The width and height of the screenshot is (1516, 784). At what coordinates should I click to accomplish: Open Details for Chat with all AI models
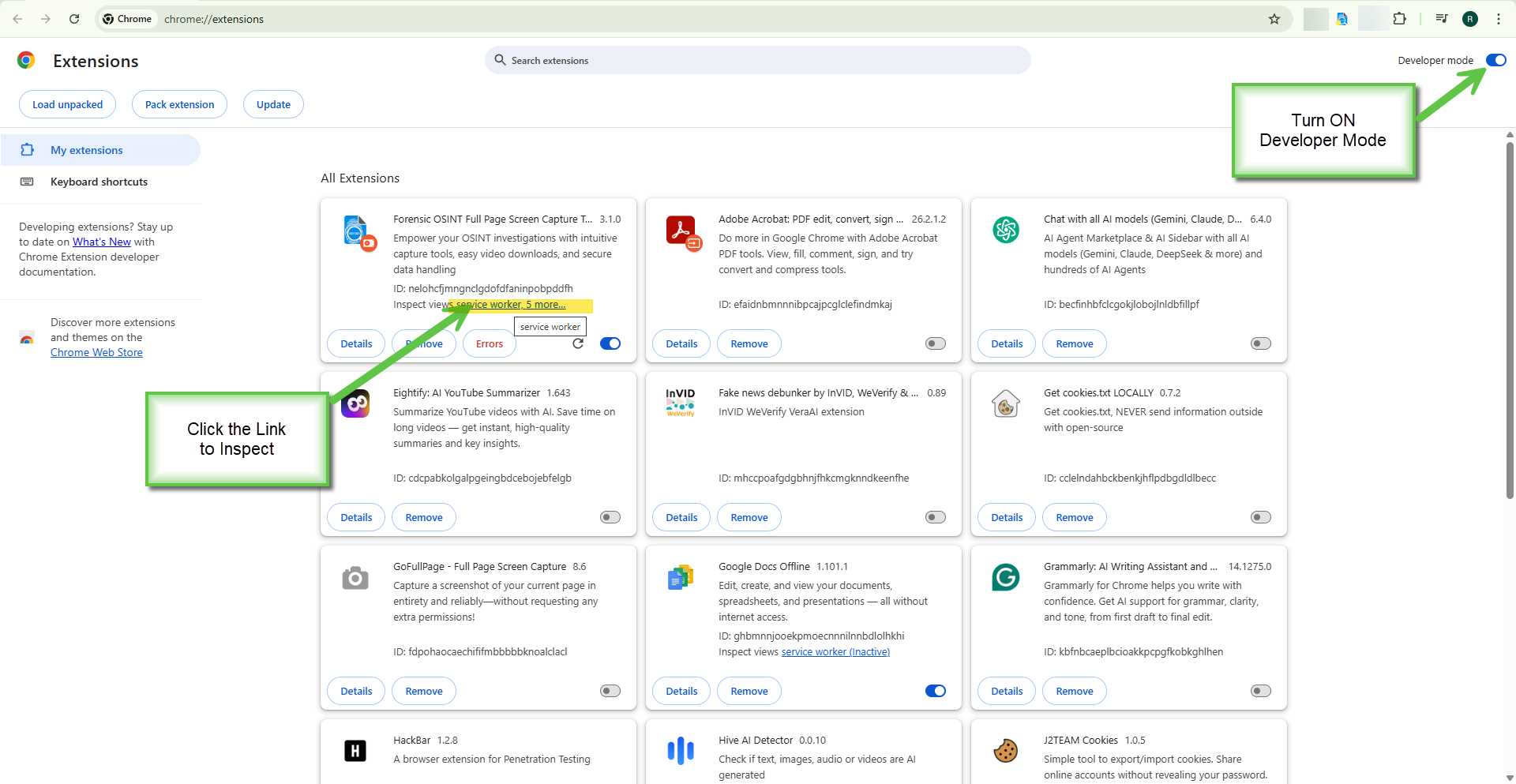(x=1007, y=343)
